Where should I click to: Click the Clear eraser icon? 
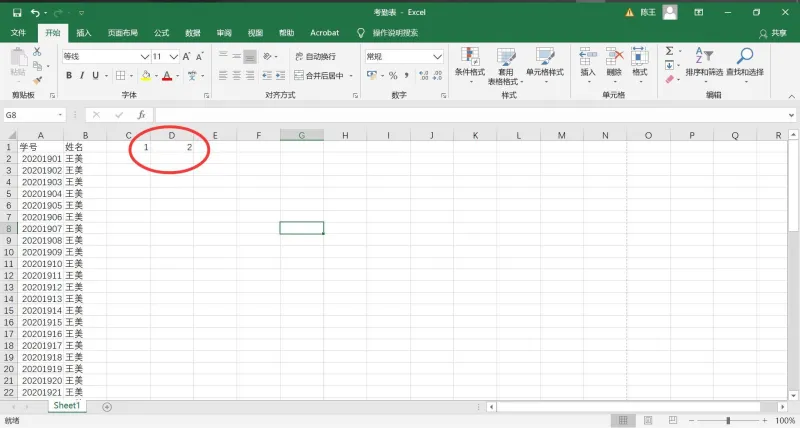pos(669,79)
